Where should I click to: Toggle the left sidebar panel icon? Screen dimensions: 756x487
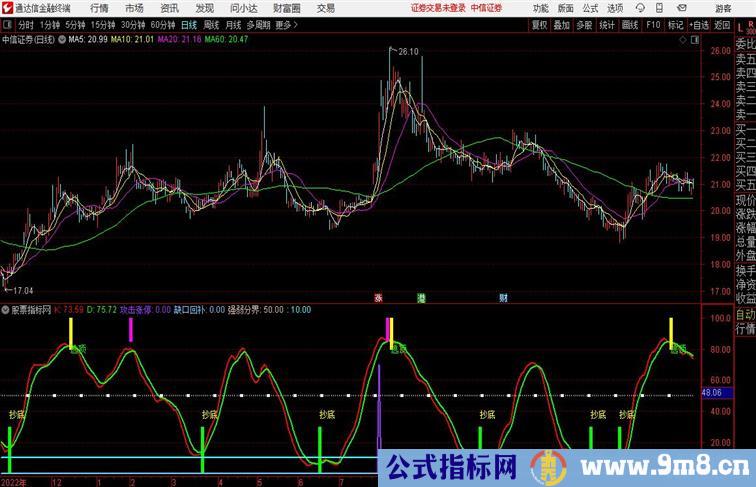pos(7,25)
